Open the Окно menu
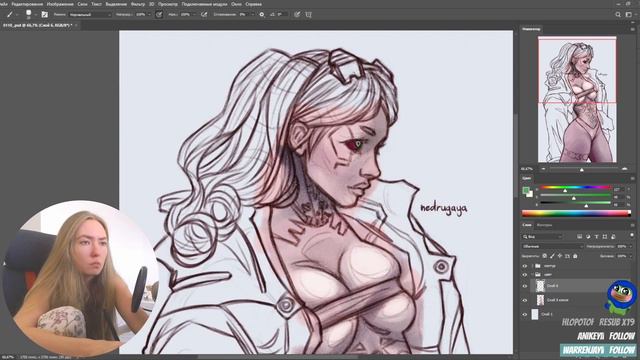 pos(236,4)
